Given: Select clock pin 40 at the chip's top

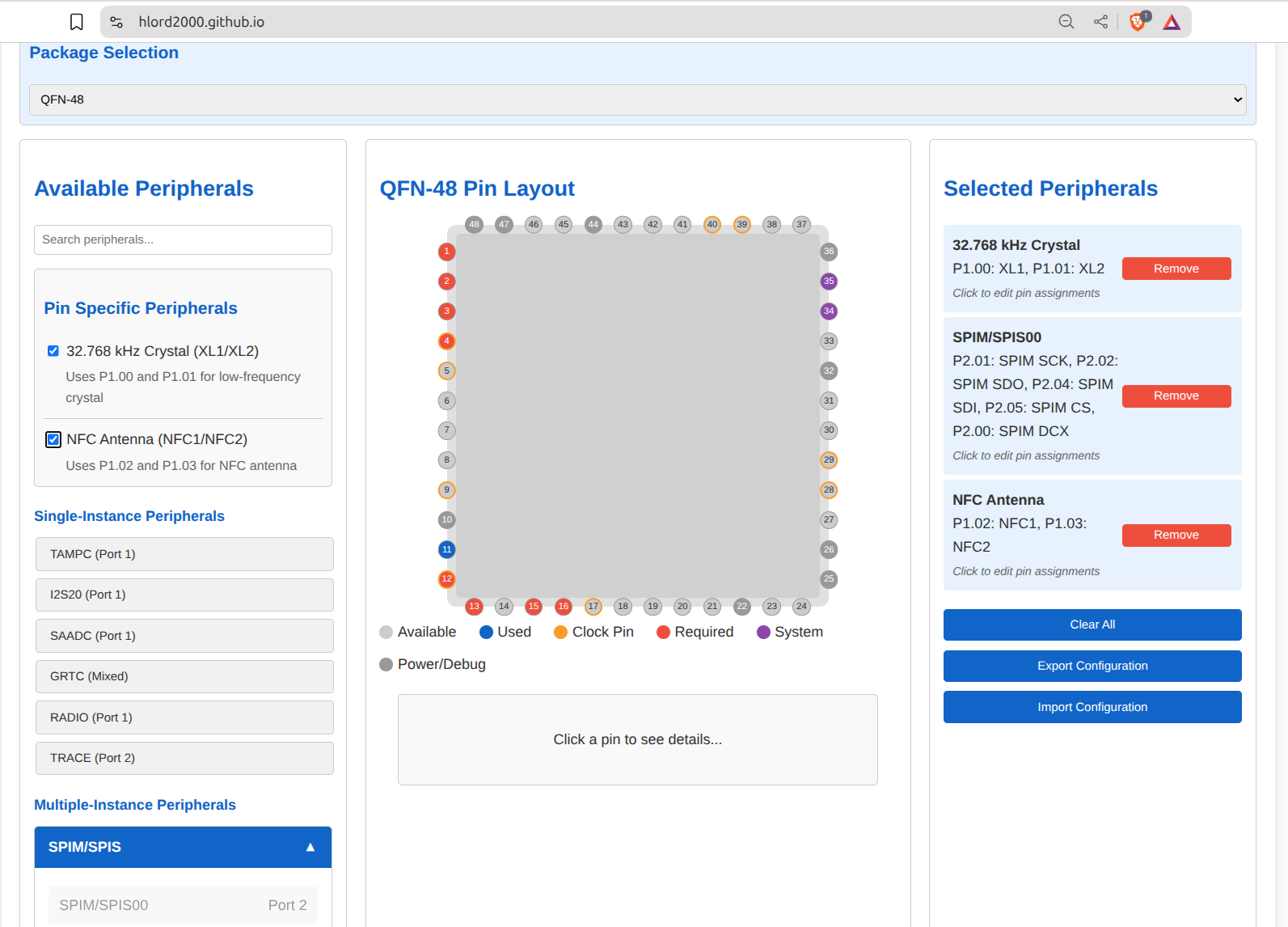Looking at the screenshot, I should (712, 225).
